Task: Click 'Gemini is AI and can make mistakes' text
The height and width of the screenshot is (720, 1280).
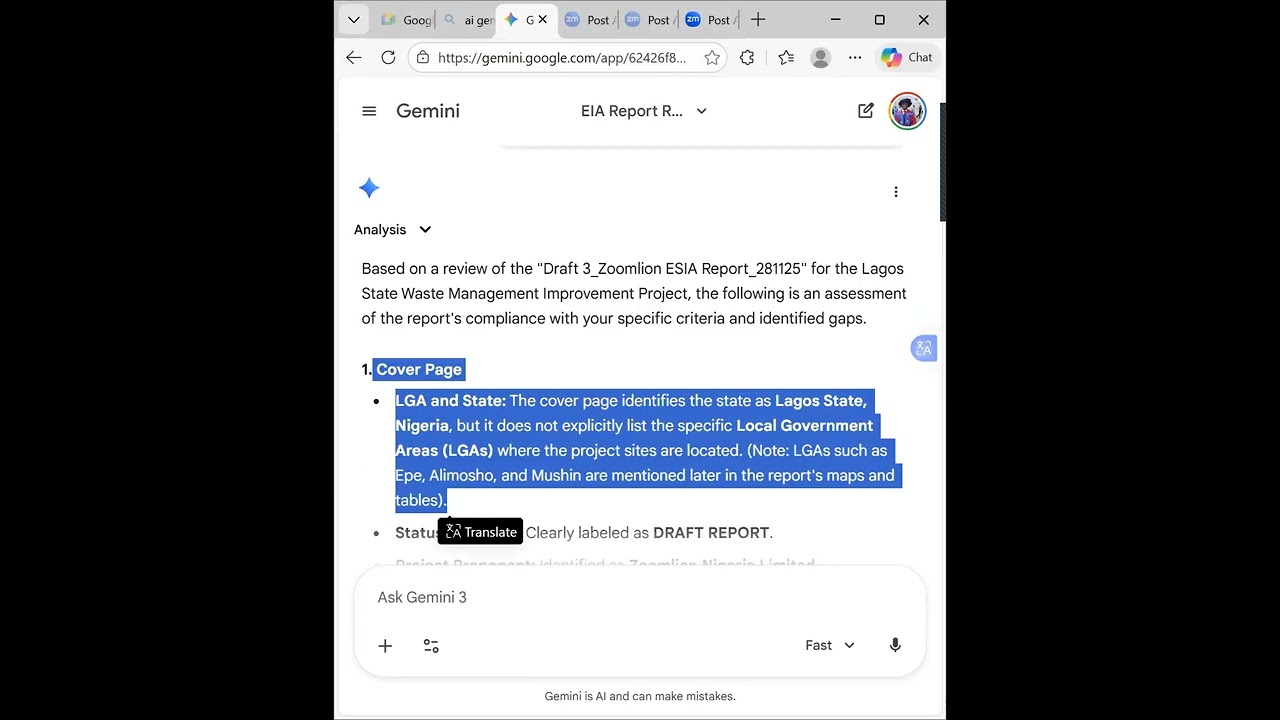Action: (640, 696)
